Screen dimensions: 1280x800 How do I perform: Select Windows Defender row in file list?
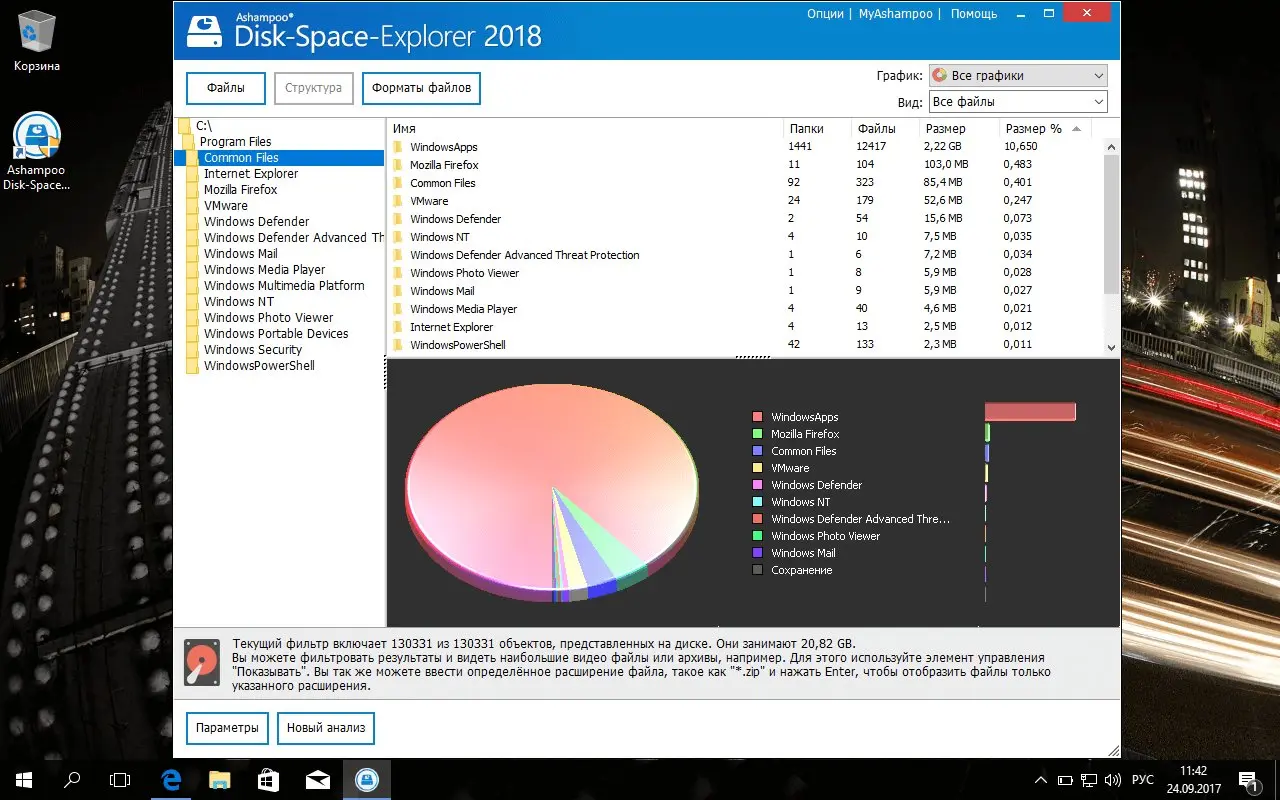tap(746, 219)
